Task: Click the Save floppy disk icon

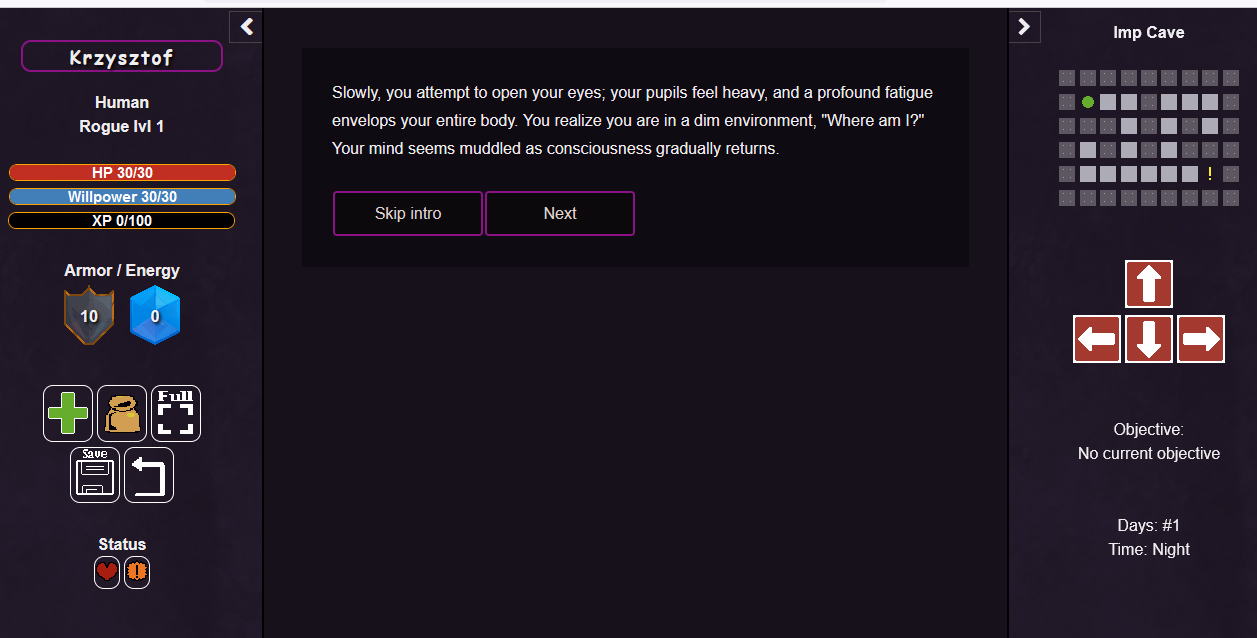Action: click(95, 475)
